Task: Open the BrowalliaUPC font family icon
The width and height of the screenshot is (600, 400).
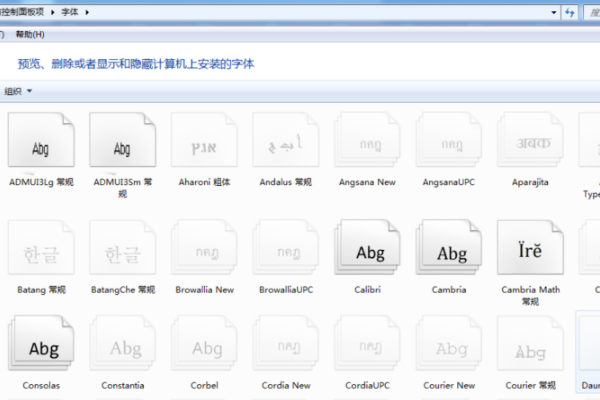Action: [286, 247]
